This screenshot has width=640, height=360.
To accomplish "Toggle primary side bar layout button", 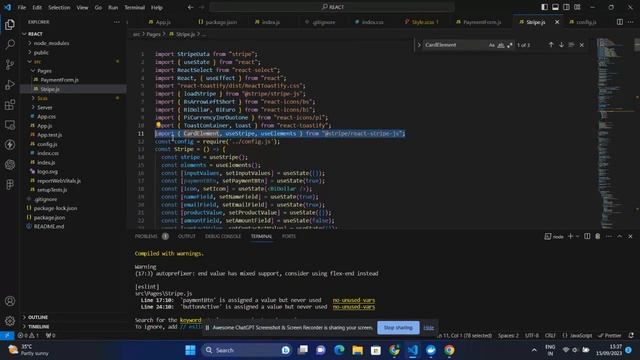I will pos(544,7).
